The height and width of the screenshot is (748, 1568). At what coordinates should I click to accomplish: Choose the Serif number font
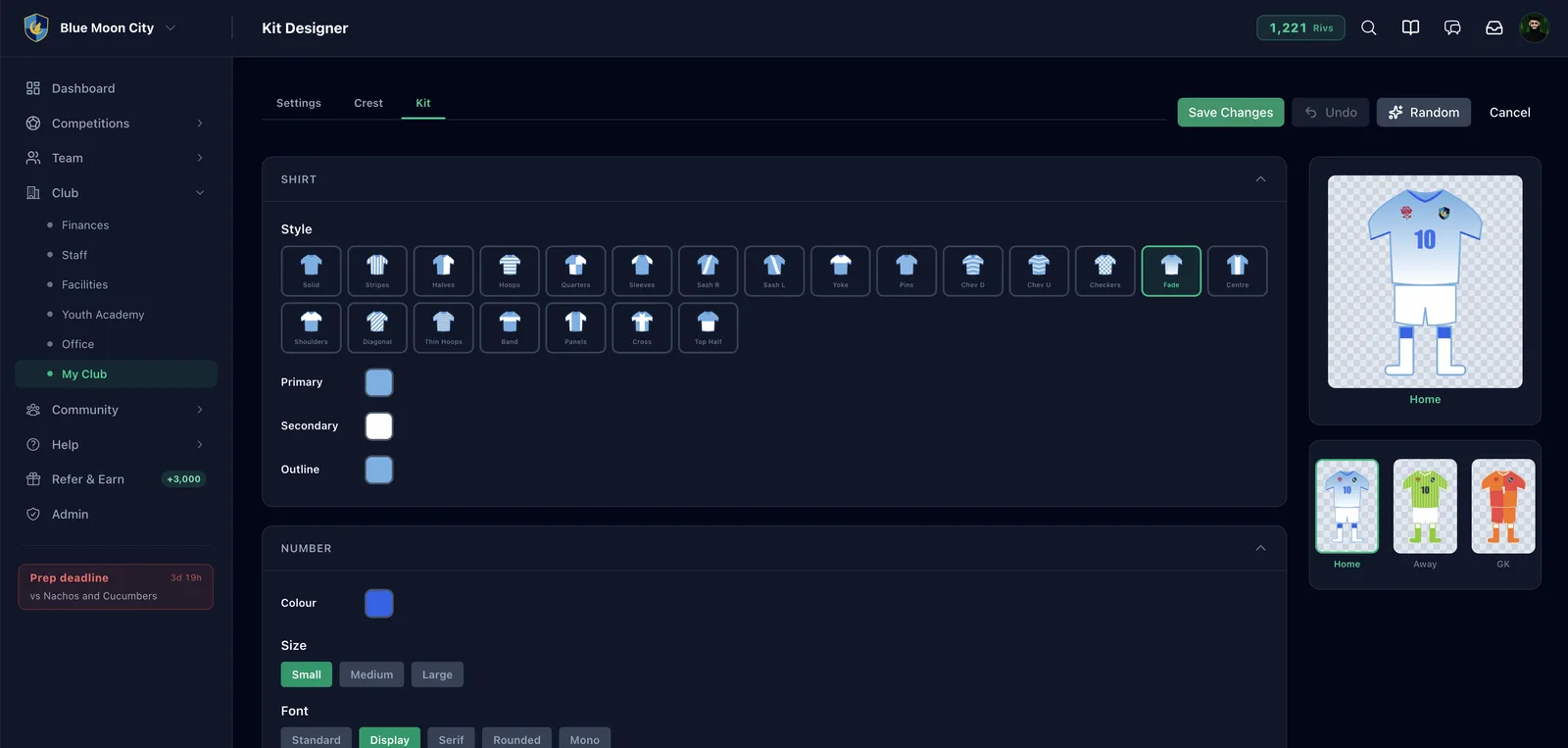tap(451, 739)
